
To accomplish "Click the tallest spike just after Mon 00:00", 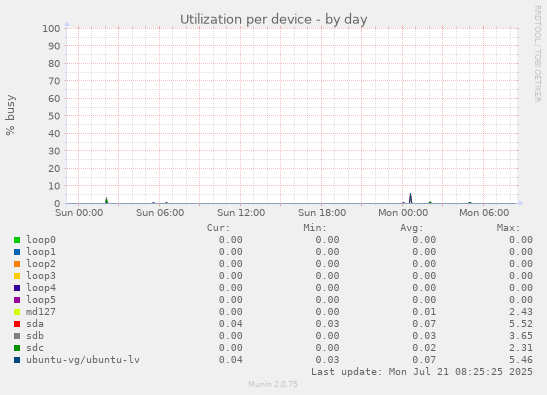I will tap(411, 198).
